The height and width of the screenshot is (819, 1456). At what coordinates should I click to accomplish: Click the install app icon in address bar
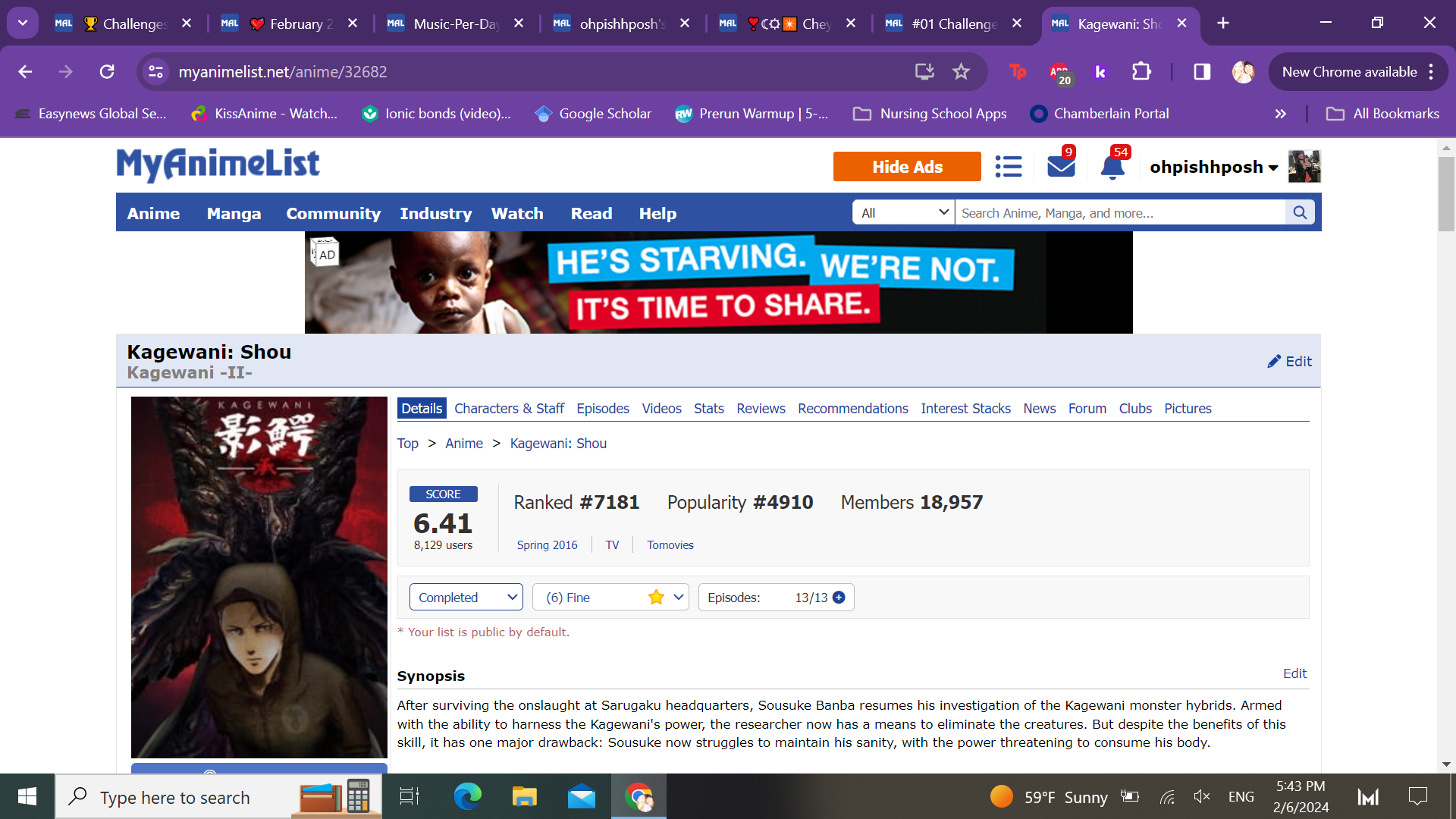pyautogui.click(x=924, y=71)
